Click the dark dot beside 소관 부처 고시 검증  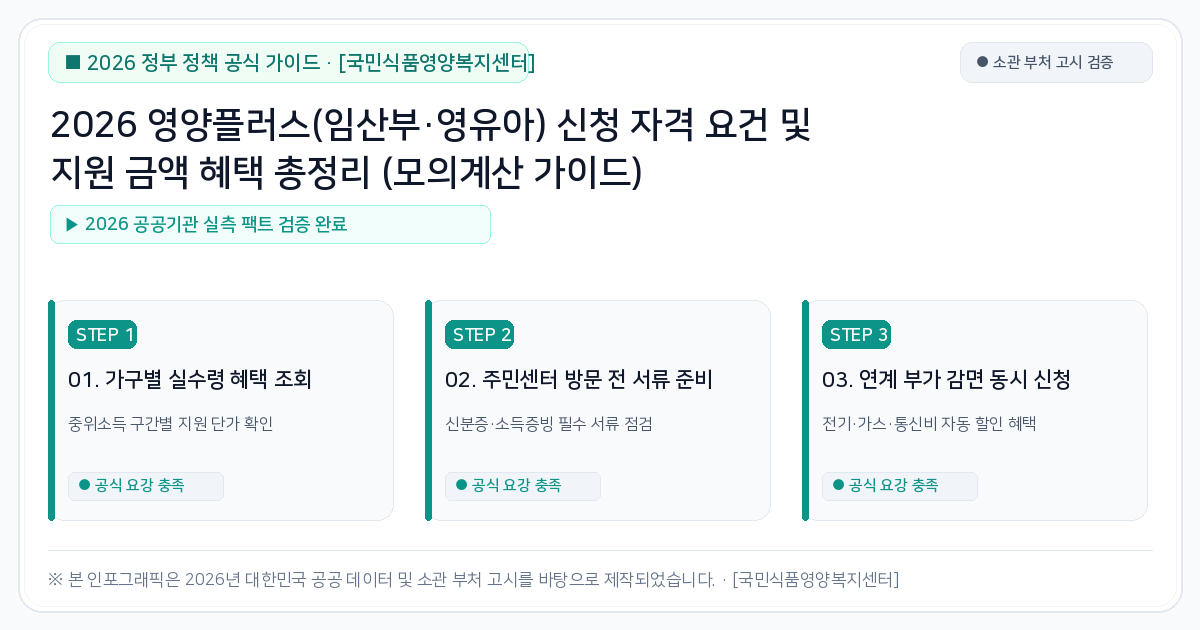pyautogui.click(x=982, y=62)
